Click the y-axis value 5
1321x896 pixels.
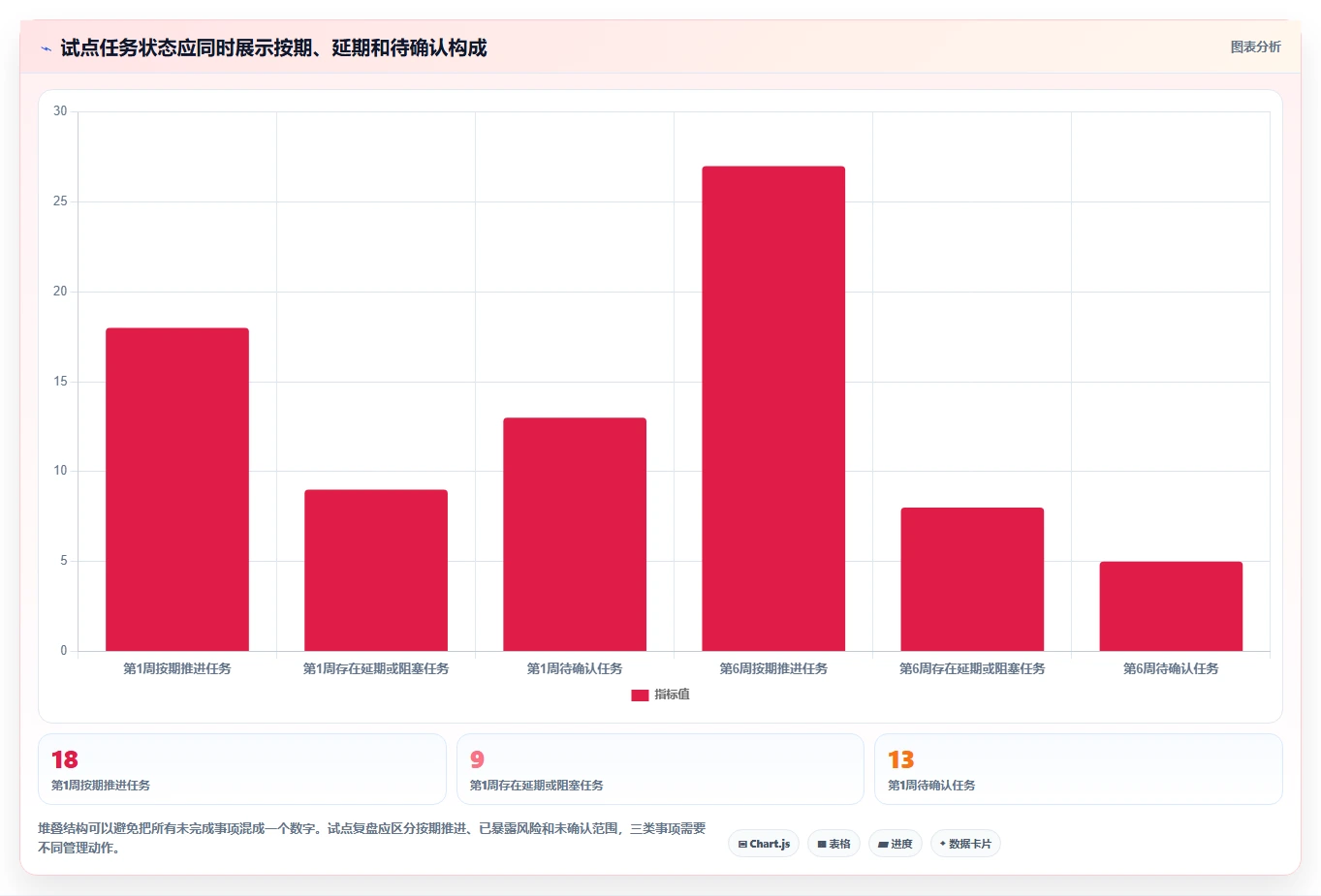click(64, 561)
